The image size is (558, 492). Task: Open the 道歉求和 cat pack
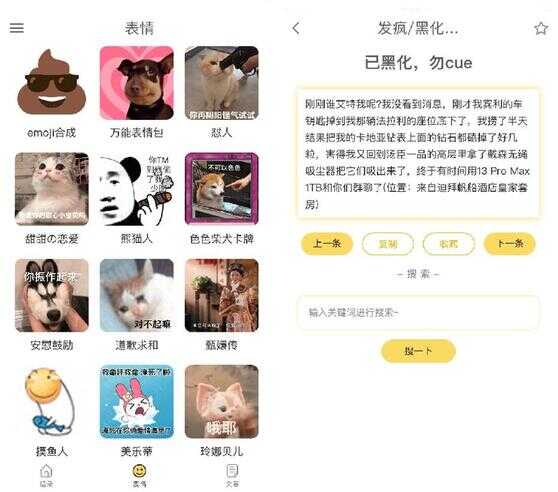[x=137, y=295]
